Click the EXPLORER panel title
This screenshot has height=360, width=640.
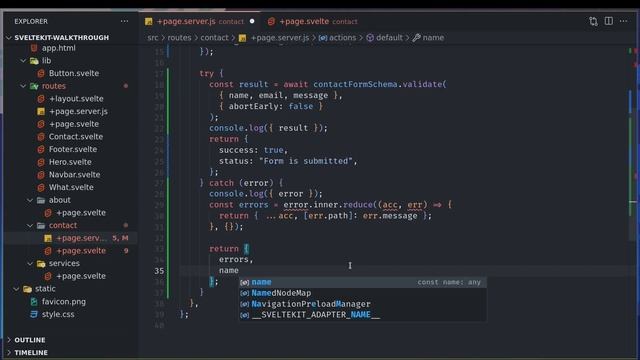[31, 21]
